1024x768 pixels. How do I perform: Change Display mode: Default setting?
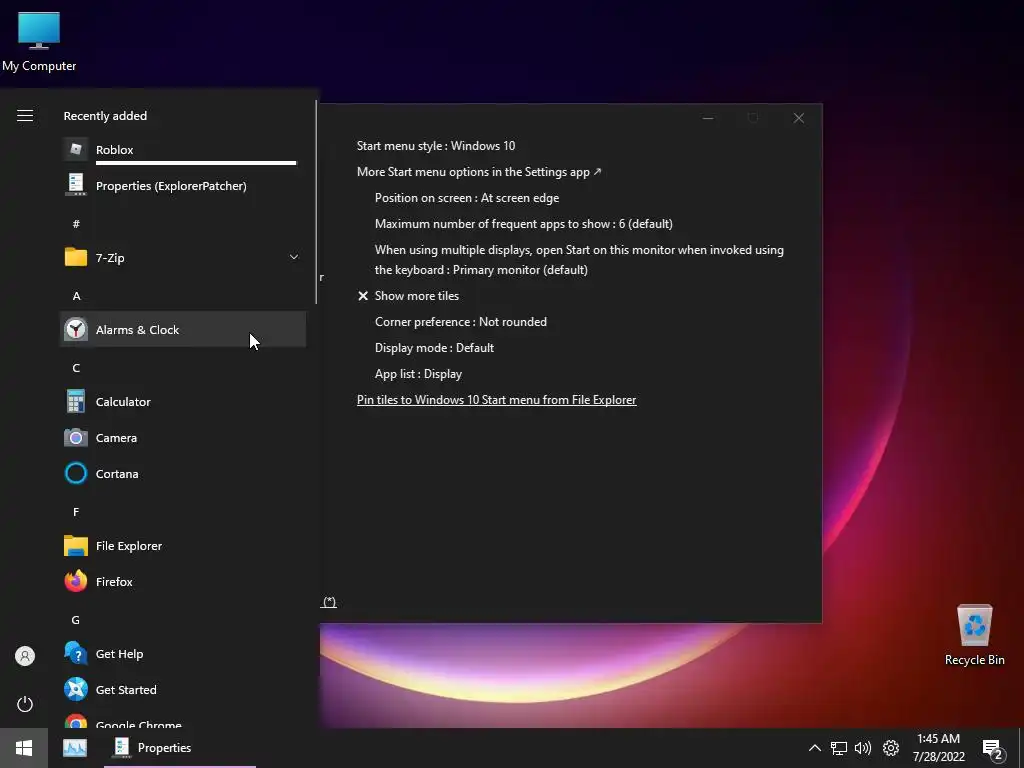point(434,348)
